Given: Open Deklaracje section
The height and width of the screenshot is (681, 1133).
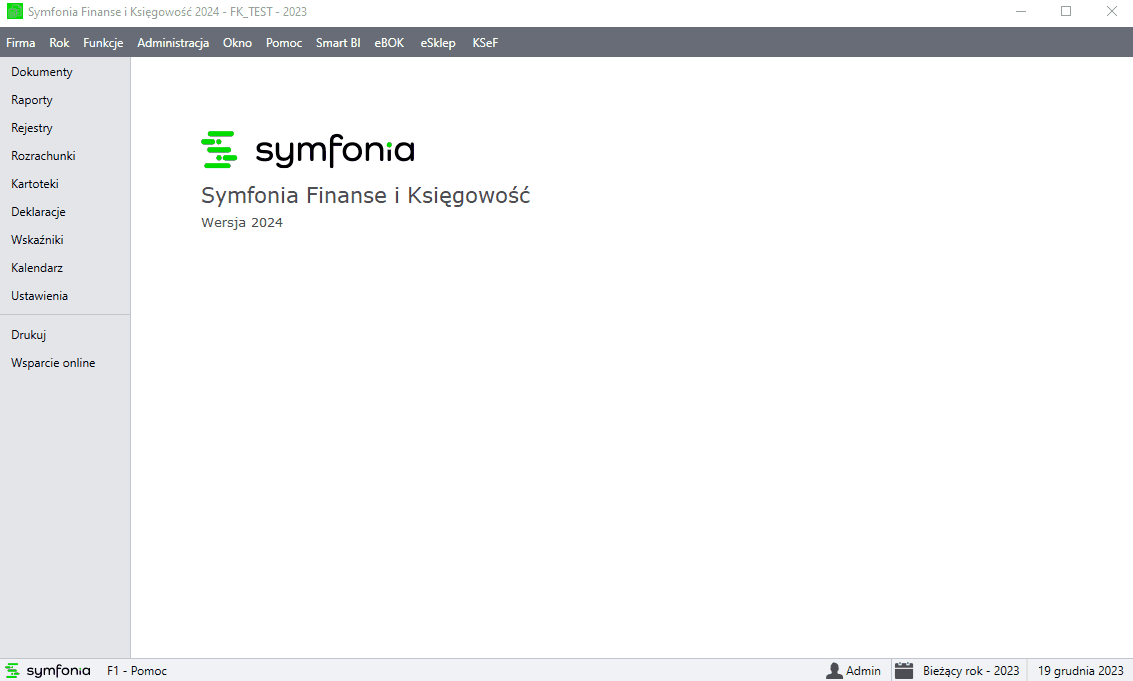Looking at the screenshot, I should (38, 212).
